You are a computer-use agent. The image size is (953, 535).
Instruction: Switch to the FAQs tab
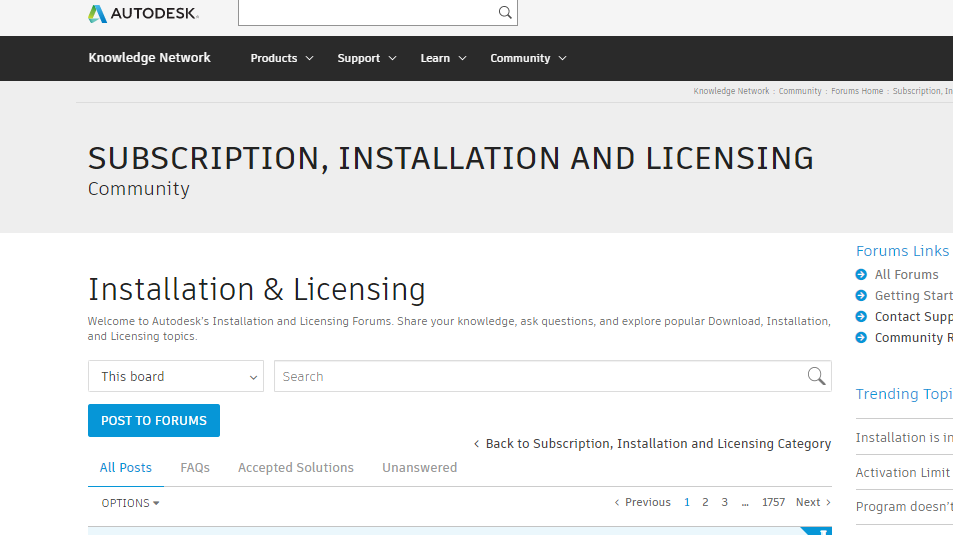point(195,468)
